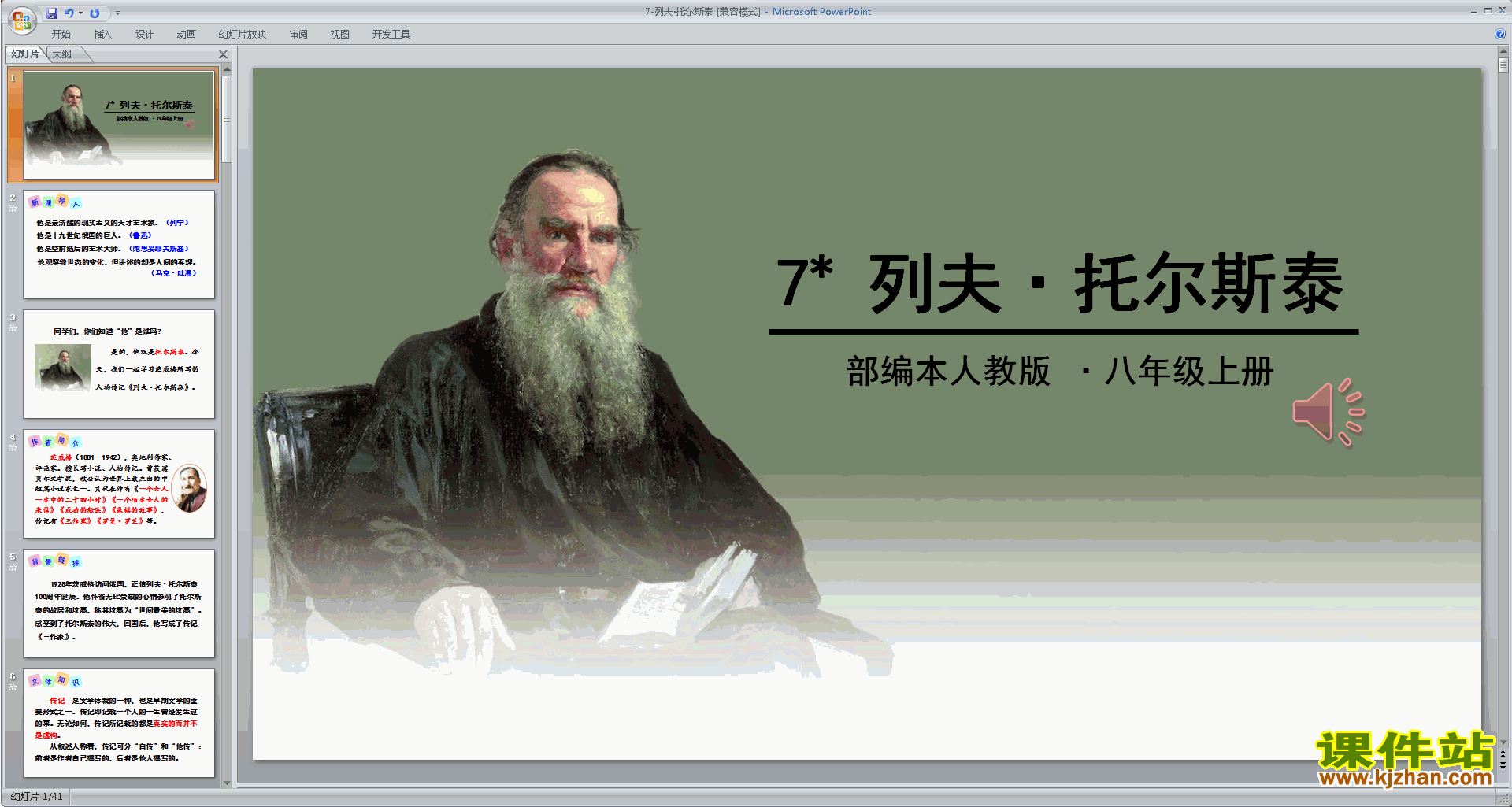Viewport: 1512px width, 807px height.
Task: Click animation star icon beside slide 4
Action: [x=13, y=448]
